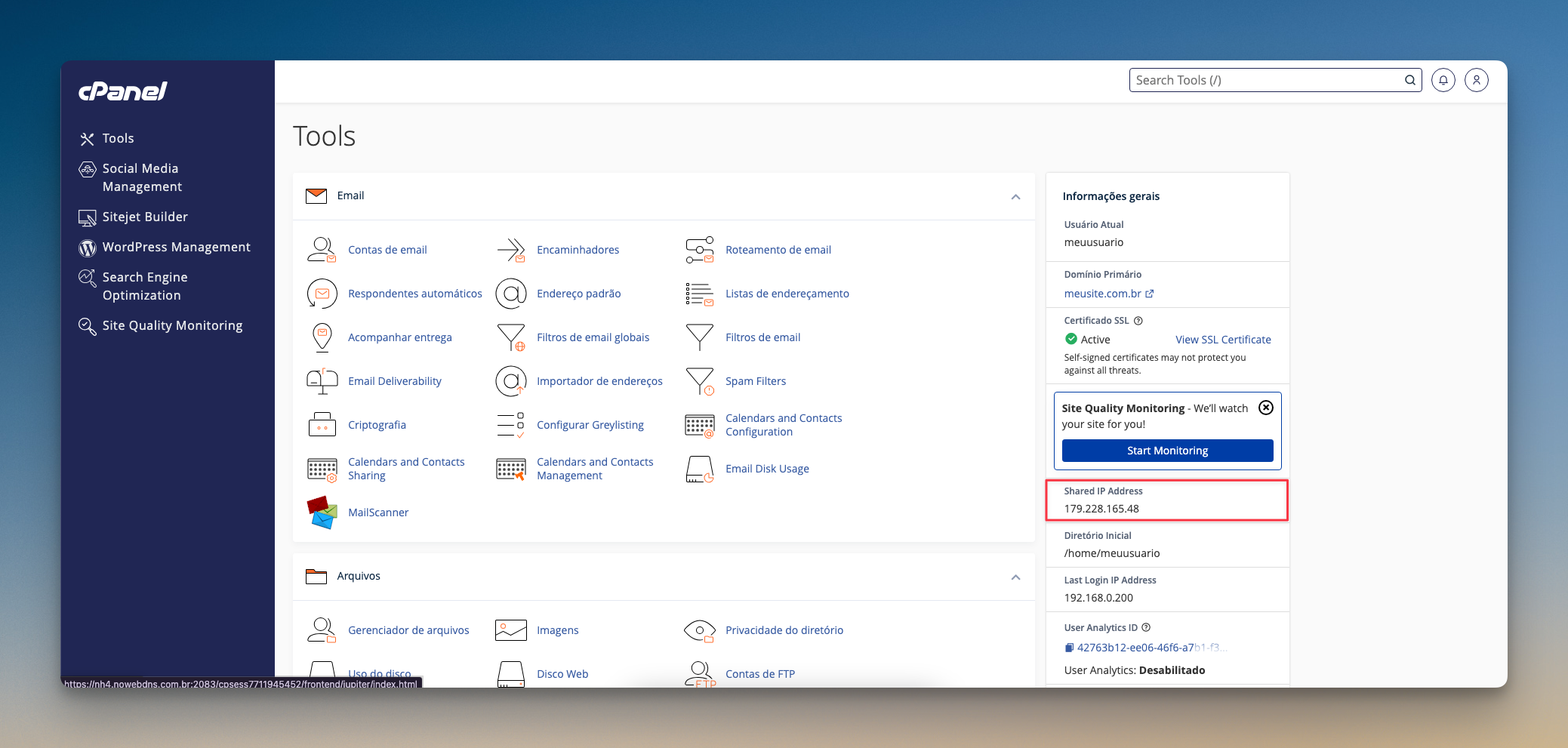The image size is (1568, 748).
Task: Open the user account icon menu
Action: pos(1476,80)
